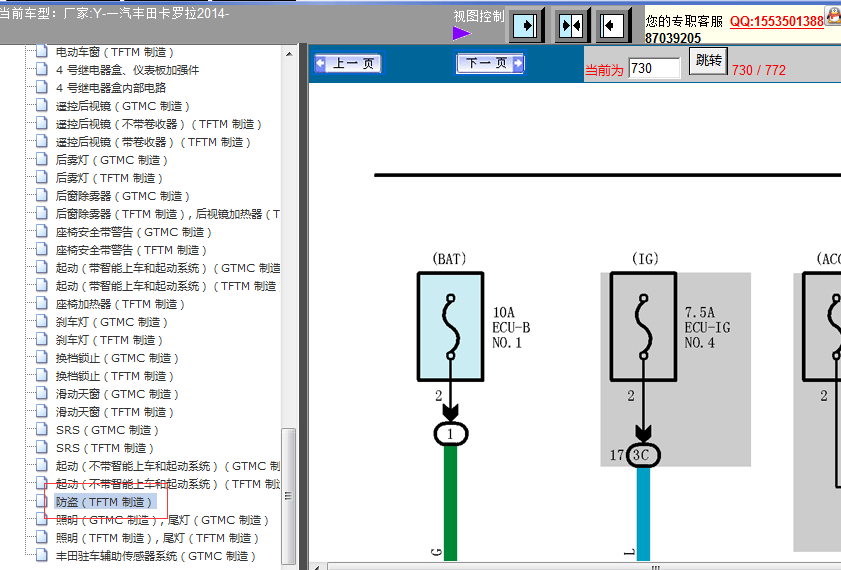Open 后雾灯 (GTMC 制造) item
This screenshot has height=570, width=841.
coord(112,160)
